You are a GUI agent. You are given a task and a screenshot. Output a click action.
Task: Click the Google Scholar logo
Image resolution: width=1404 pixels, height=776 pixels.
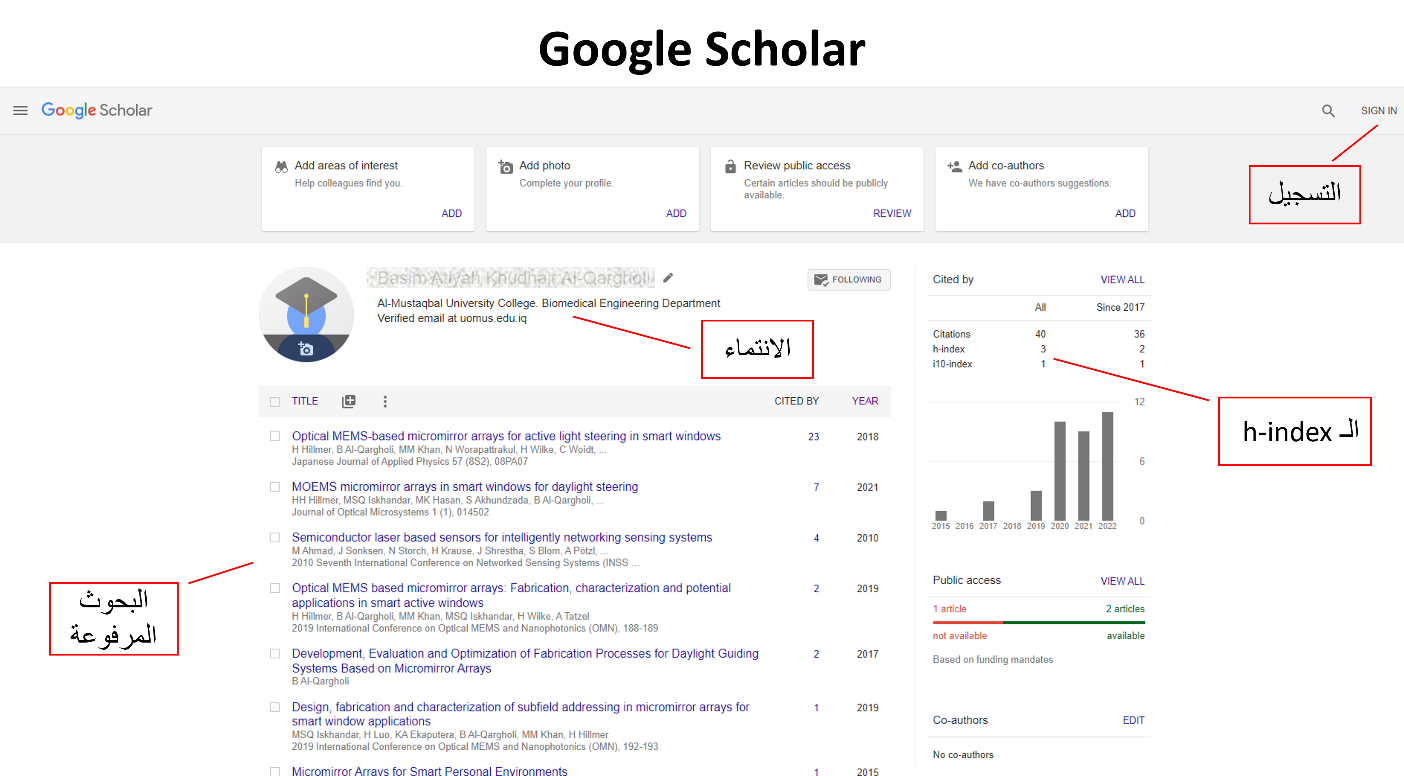pos(97,111)
